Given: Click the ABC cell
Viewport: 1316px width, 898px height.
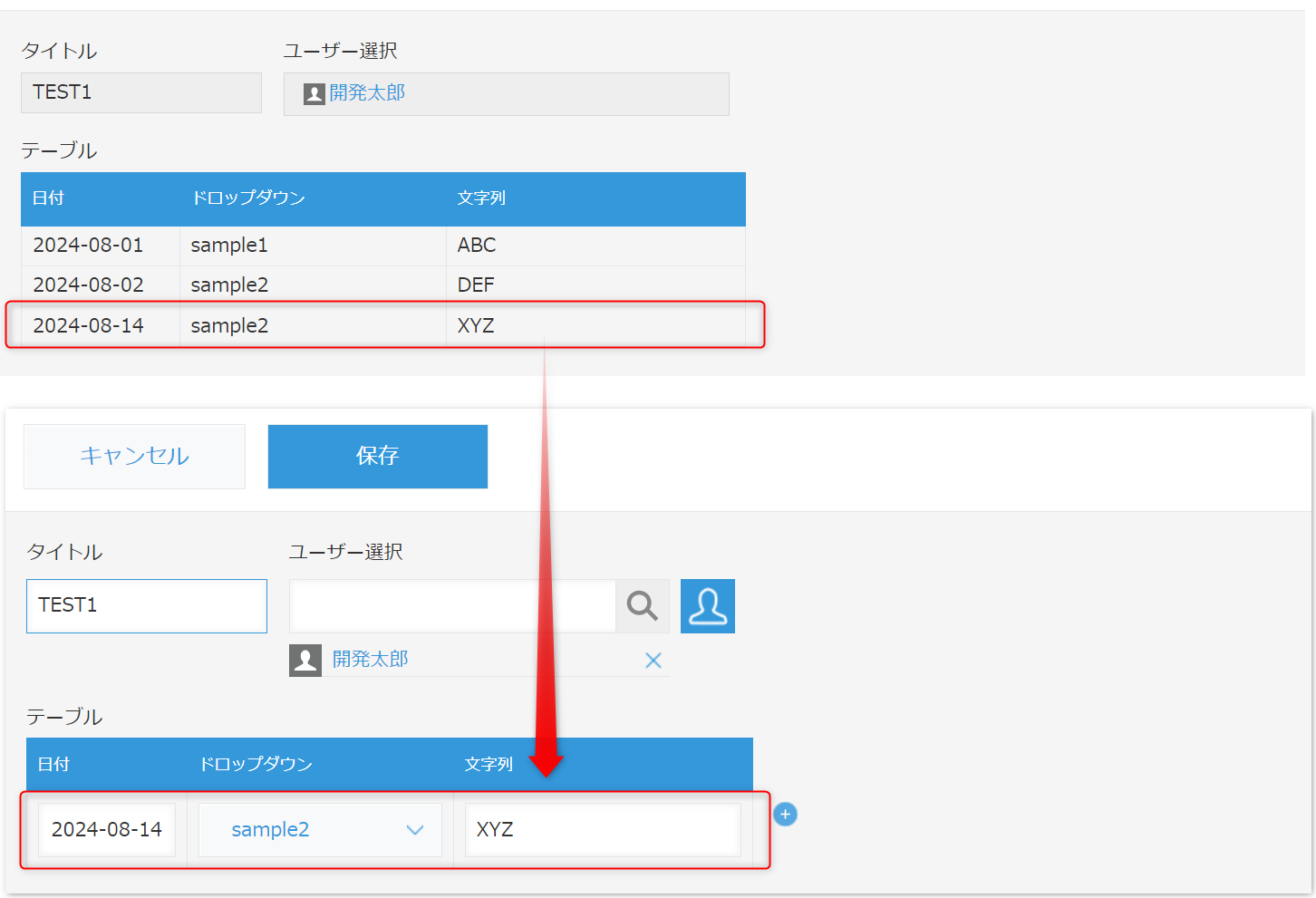Looking at the screenshot, I should (595, 246).
